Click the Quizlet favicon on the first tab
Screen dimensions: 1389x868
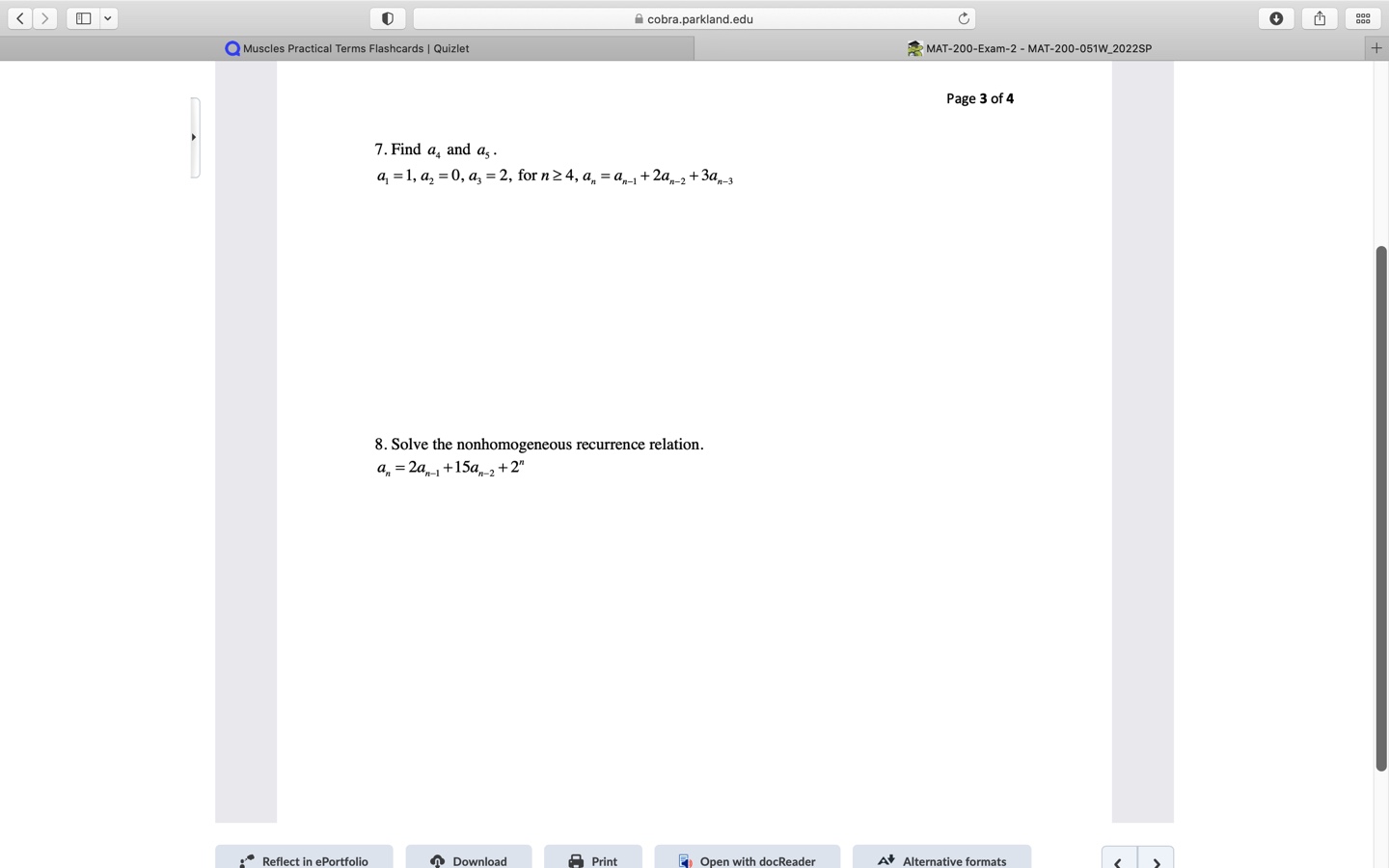pyautogui.click(x=232, y=48)
